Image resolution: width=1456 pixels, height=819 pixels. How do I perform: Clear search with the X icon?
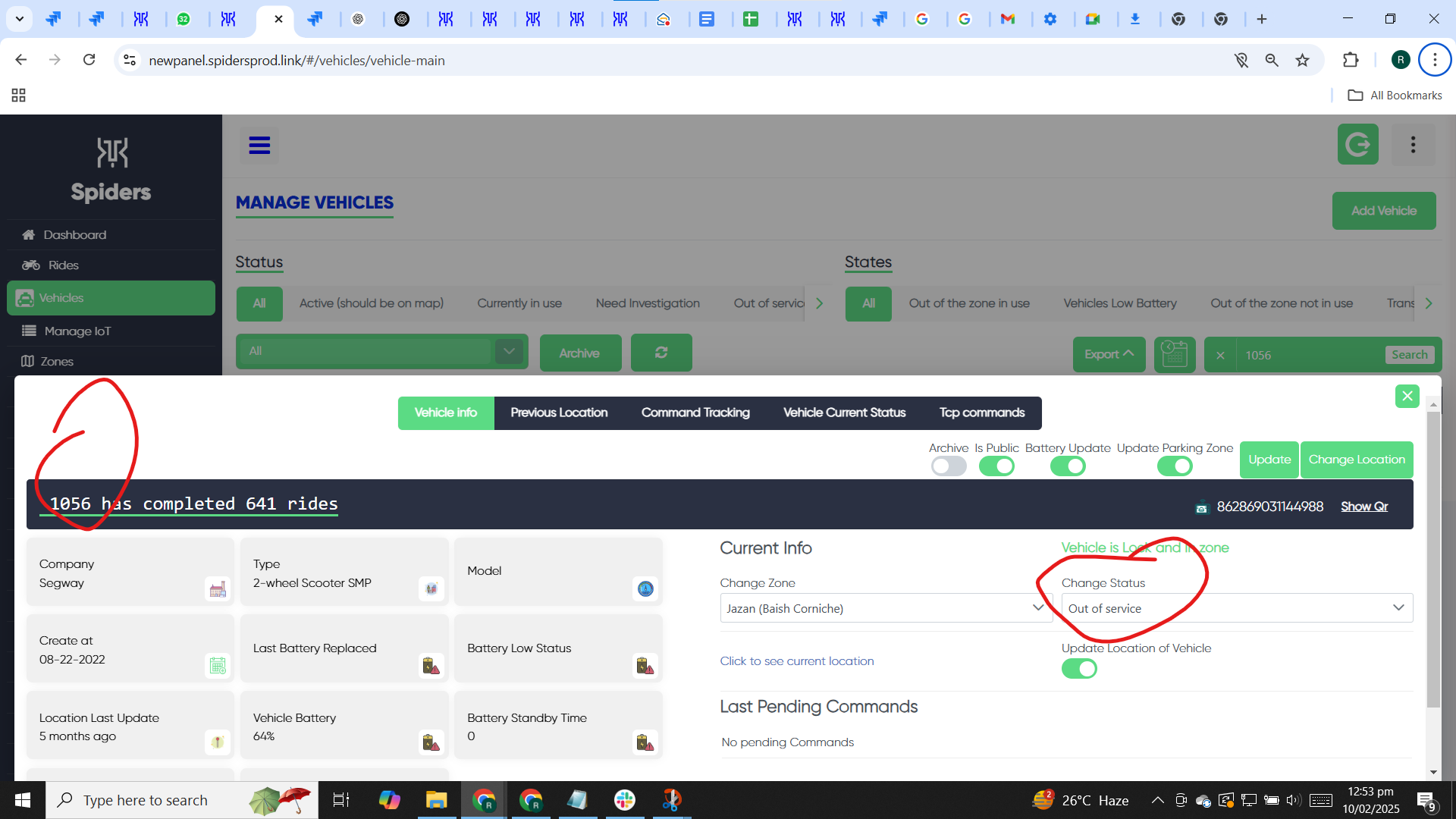pyautogui.click(x=1220, y=355)
